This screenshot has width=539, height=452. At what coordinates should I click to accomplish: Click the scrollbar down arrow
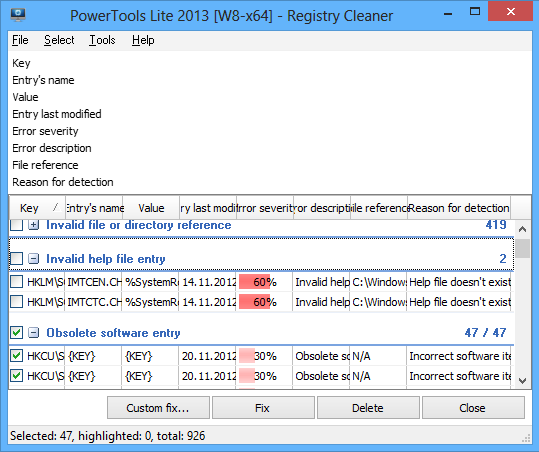(x=522, y=381)
